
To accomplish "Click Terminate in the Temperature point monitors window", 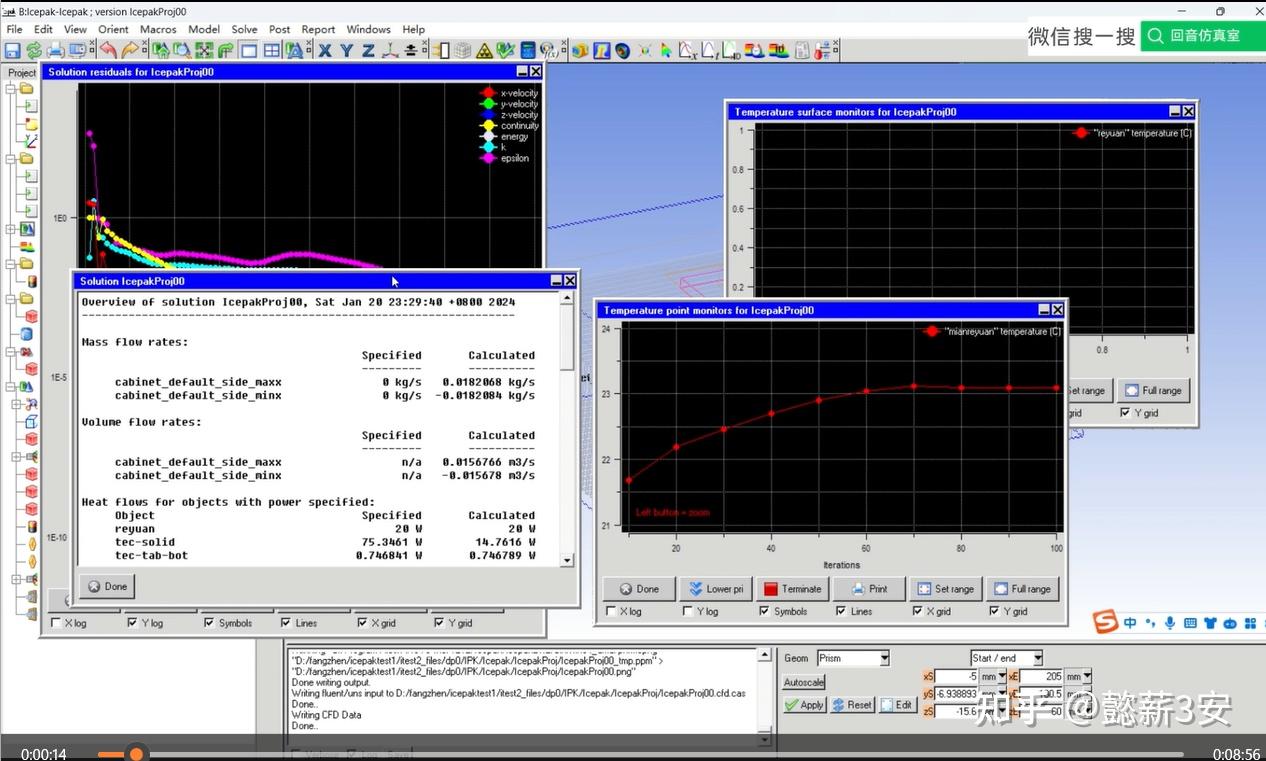I will (792, 589).
